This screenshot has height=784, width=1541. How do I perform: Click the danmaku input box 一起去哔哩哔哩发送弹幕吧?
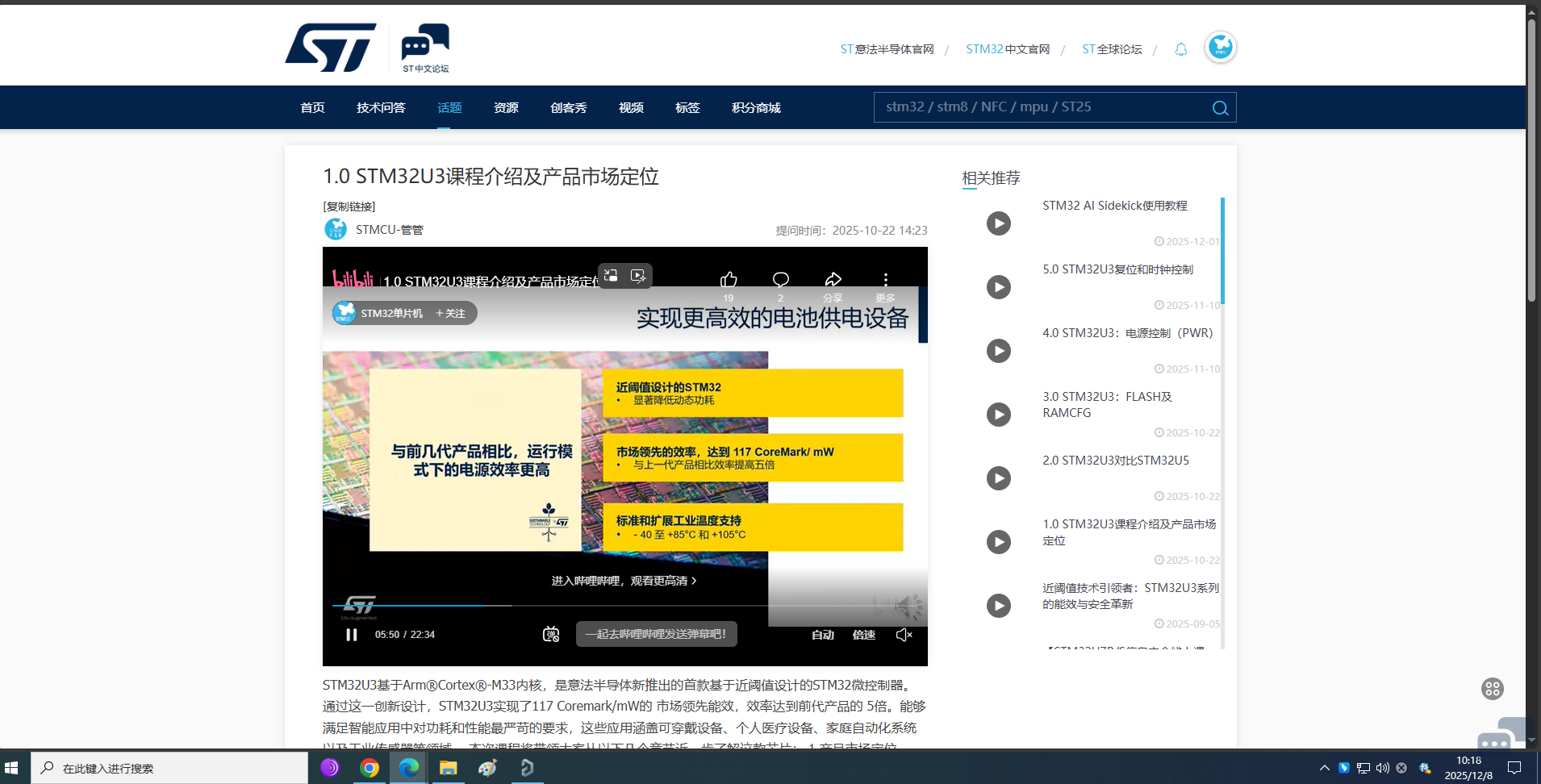tap(656, 634)
